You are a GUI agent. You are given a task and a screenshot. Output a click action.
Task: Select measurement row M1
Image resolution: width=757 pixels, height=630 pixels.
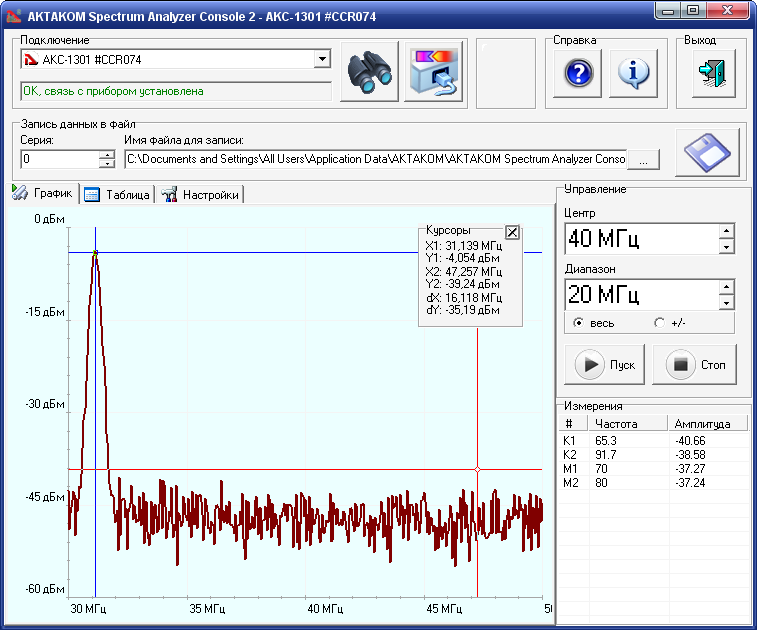coord(654,468)
